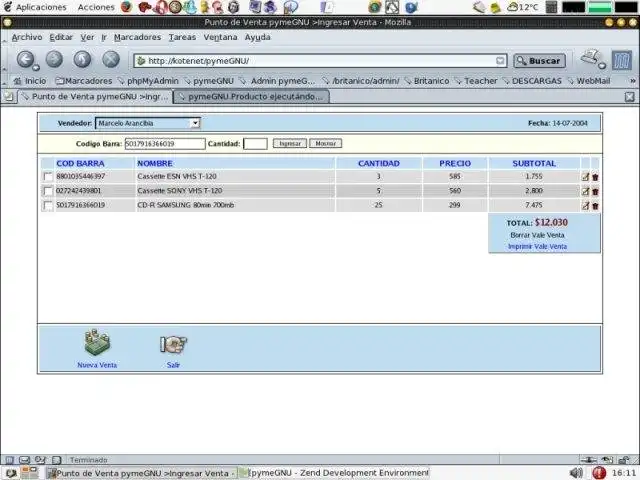Open the Ver menu
This screenshot has width=640, height=480.
(x=87, y=37)
